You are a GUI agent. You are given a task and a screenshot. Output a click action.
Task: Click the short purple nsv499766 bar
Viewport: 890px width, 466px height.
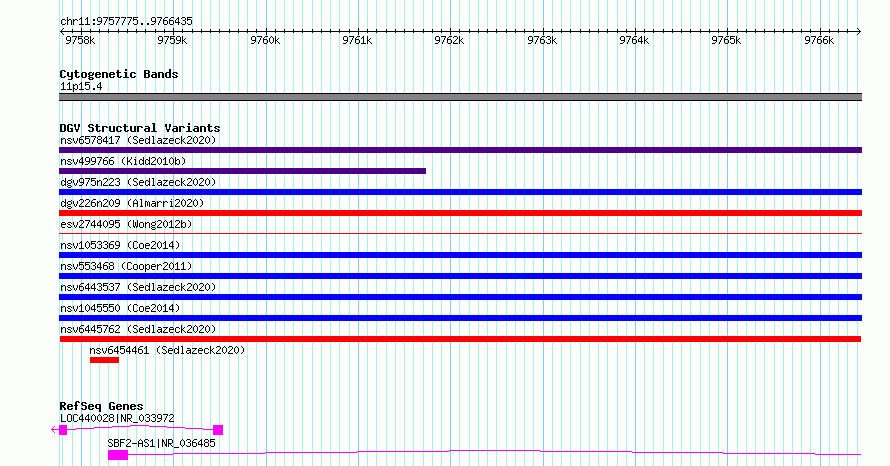(x=242, y=171)
